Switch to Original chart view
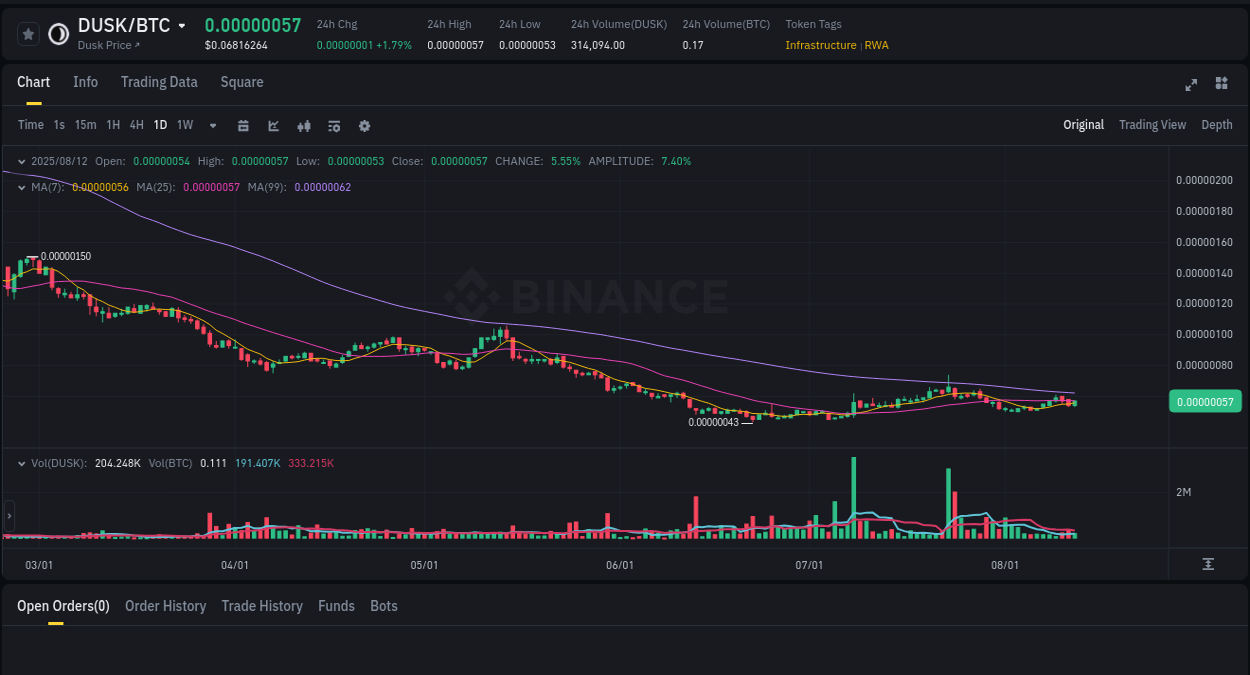1250x675 pixels. coord(1083,125)
